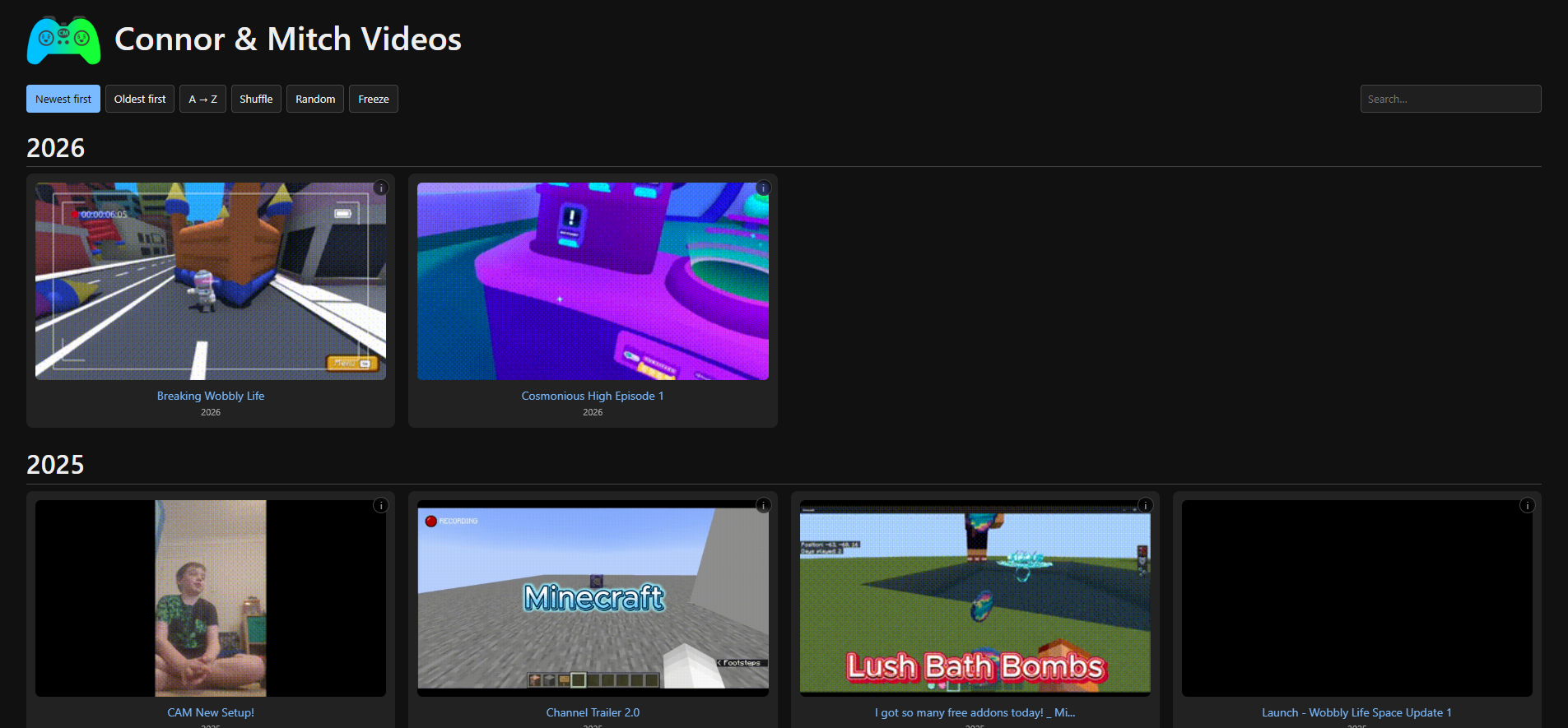Open the Minecraft Channel Trailer thumbnail
The width and height of the screenshot is (1568, 728).
point(593,598)
